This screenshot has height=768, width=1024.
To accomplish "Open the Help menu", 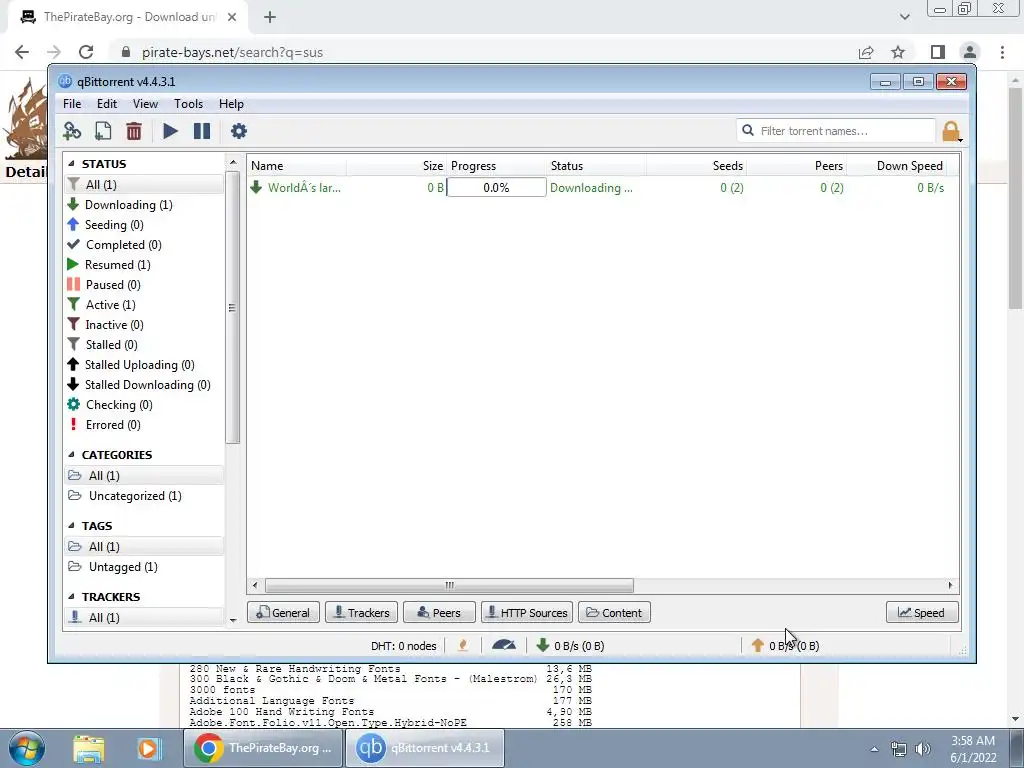I will coord(231,104).
